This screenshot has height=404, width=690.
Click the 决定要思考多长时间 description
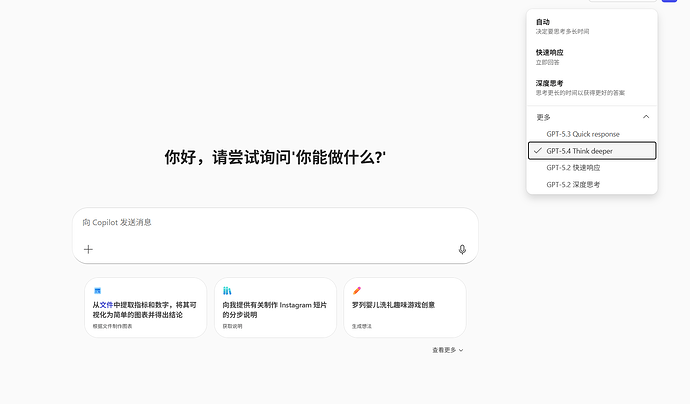pyautogui.click(x=562, y=31)
